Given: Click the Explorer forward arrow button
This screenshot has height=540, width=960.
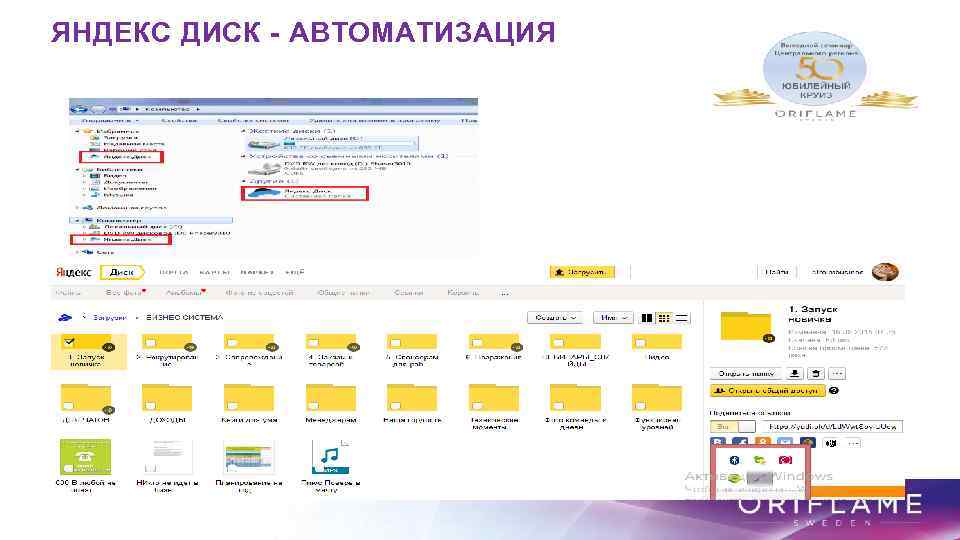Looking at the screenshot, I should pyautogui.click(x=97, y=109).
